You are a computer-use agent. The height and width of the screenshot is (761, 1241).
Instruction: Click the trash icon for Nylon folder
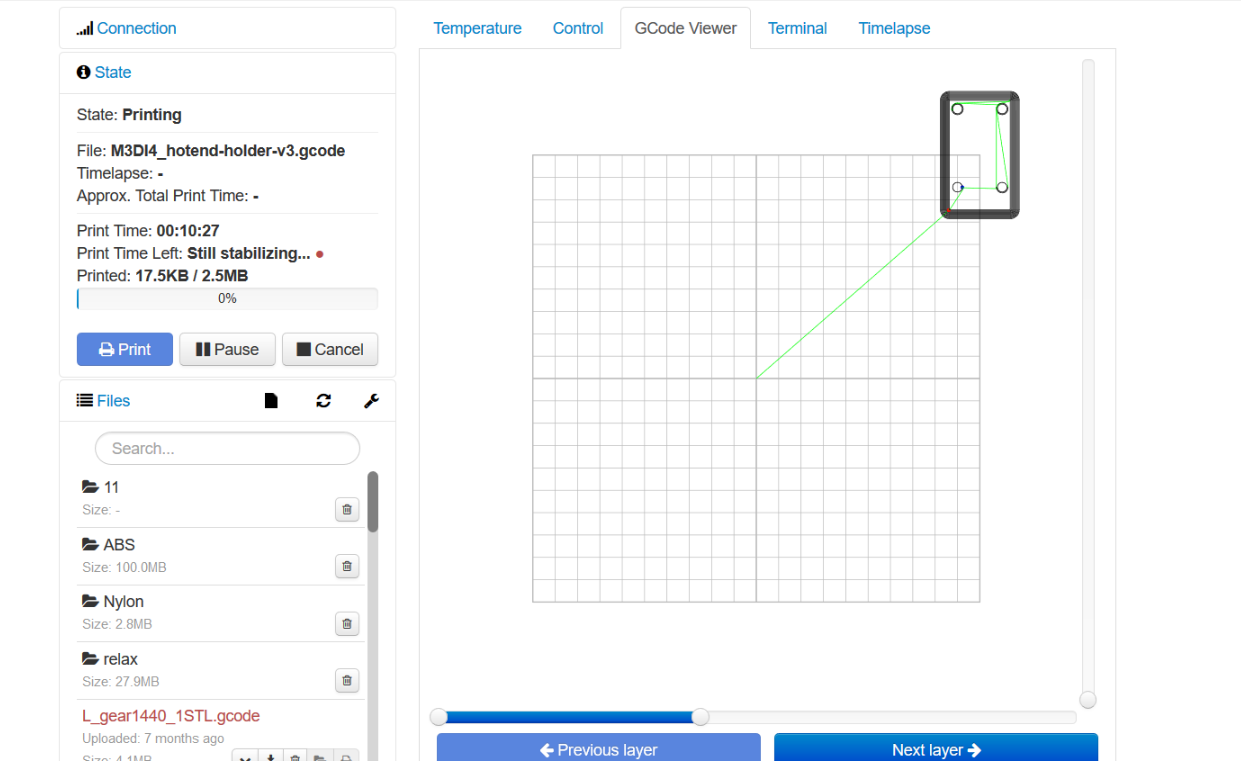click(347, 624)
